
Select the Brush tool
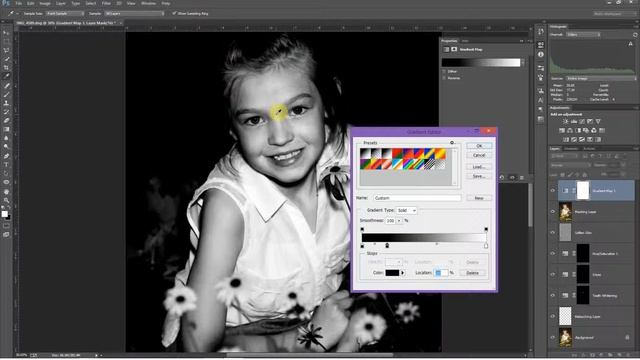coord(6,94)
